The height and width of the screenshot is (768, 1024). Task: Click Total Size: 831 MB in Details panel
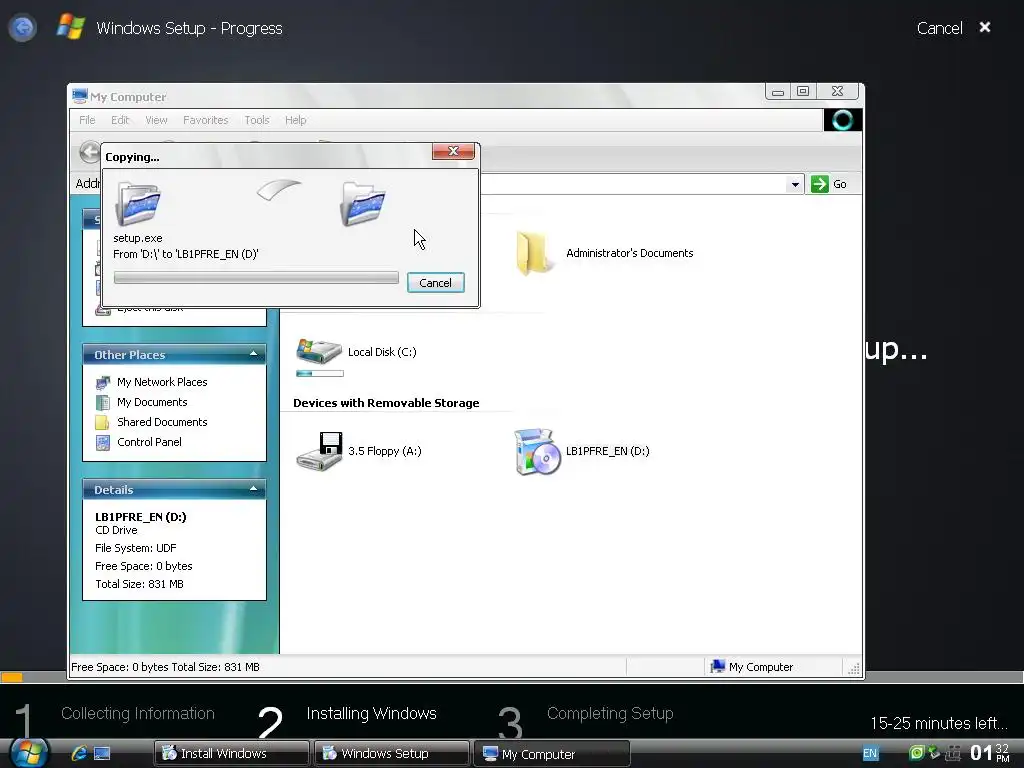tap(139, 584)
